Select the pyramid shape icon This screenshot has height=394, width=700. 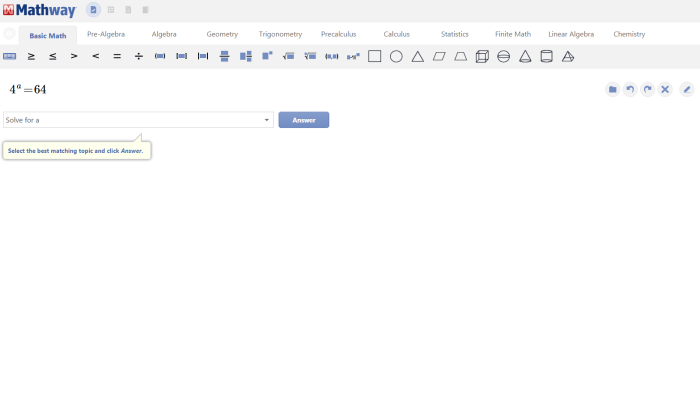[x=568, y=56]
